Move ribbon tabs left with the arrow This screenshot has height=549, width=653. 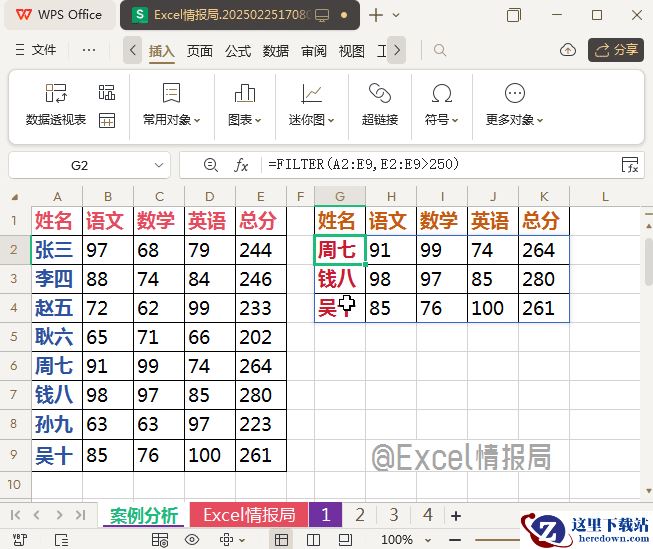(x=132, y=50)
